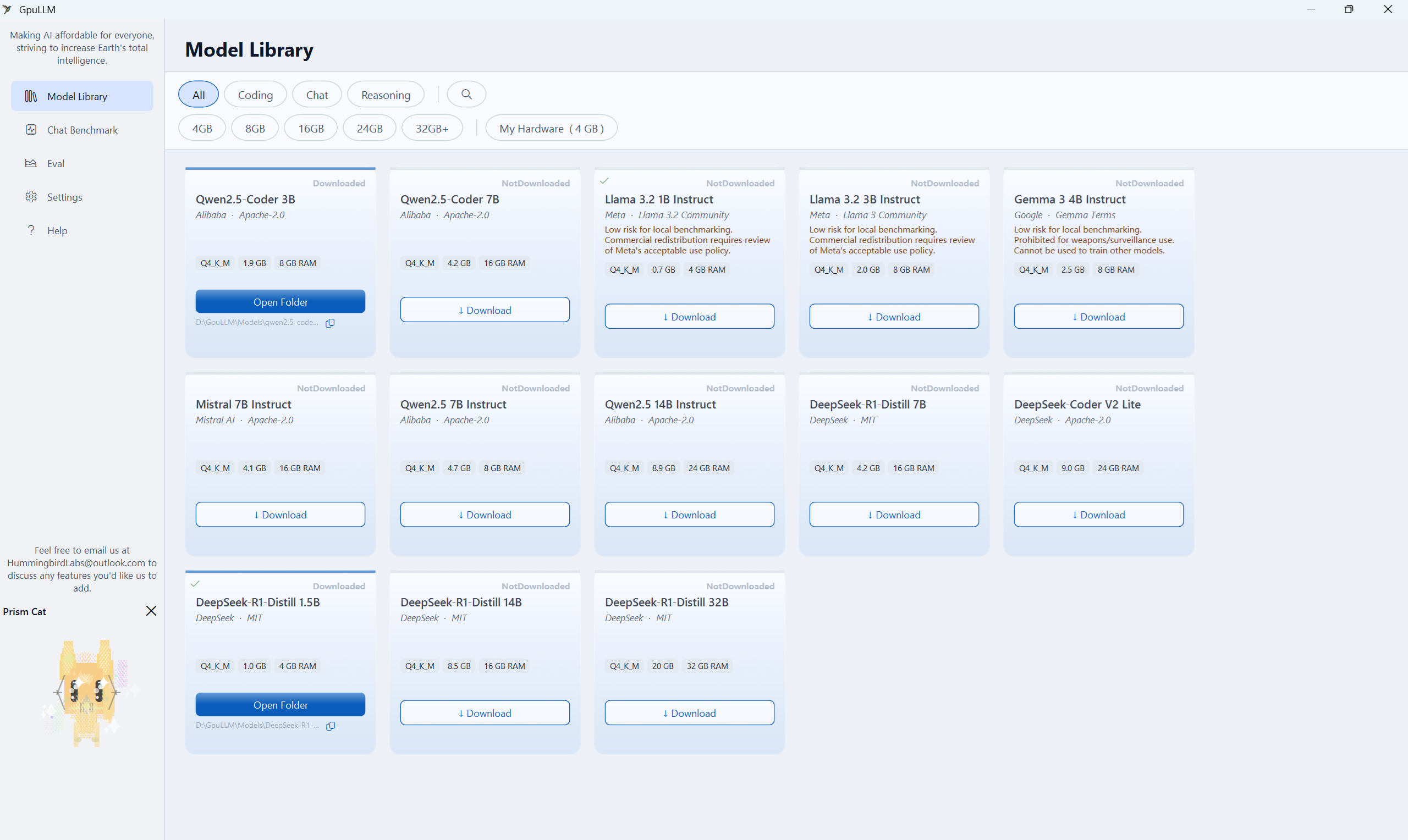Filter models by 4GB
Viewport: 1408px width, 840px height.
tap(202, 128)
